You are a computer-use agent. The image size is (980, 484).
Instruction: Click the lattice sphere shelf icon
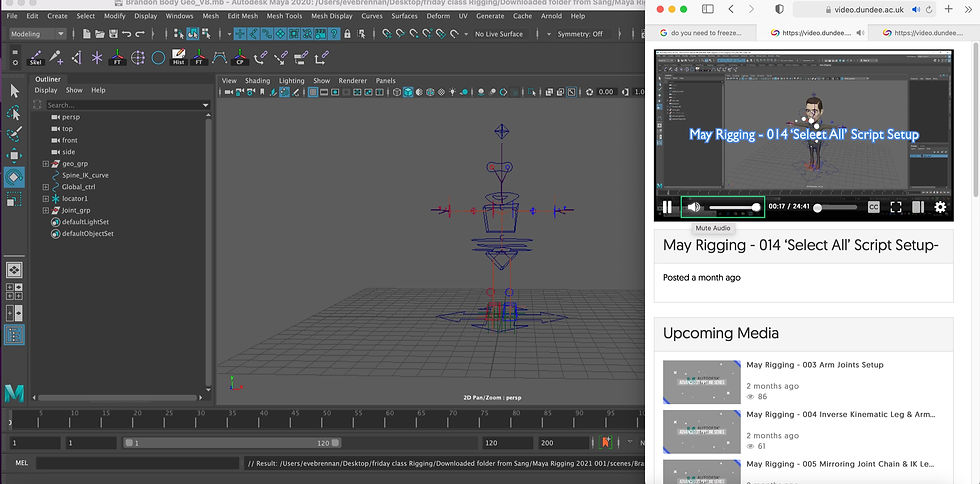138,58
